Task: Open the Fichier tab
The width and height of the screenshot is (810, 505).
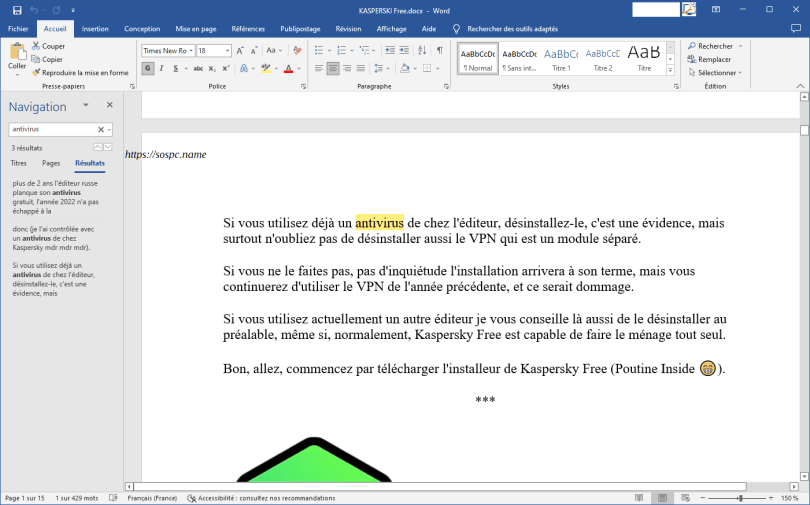Action: click(x=18, y=29)
